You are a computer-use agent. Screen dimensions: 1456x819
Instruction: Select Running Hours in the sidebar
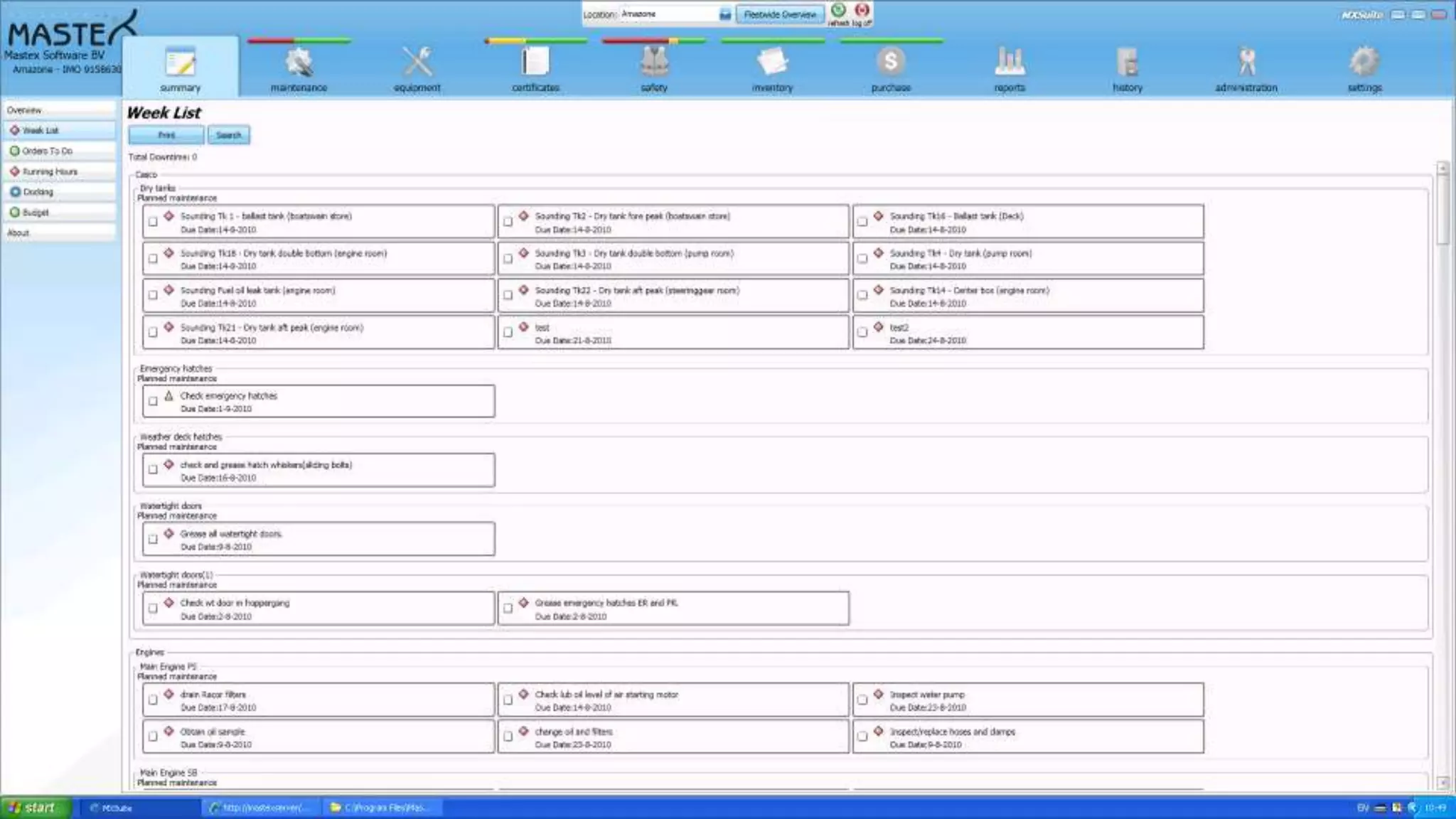coord(60,171)
